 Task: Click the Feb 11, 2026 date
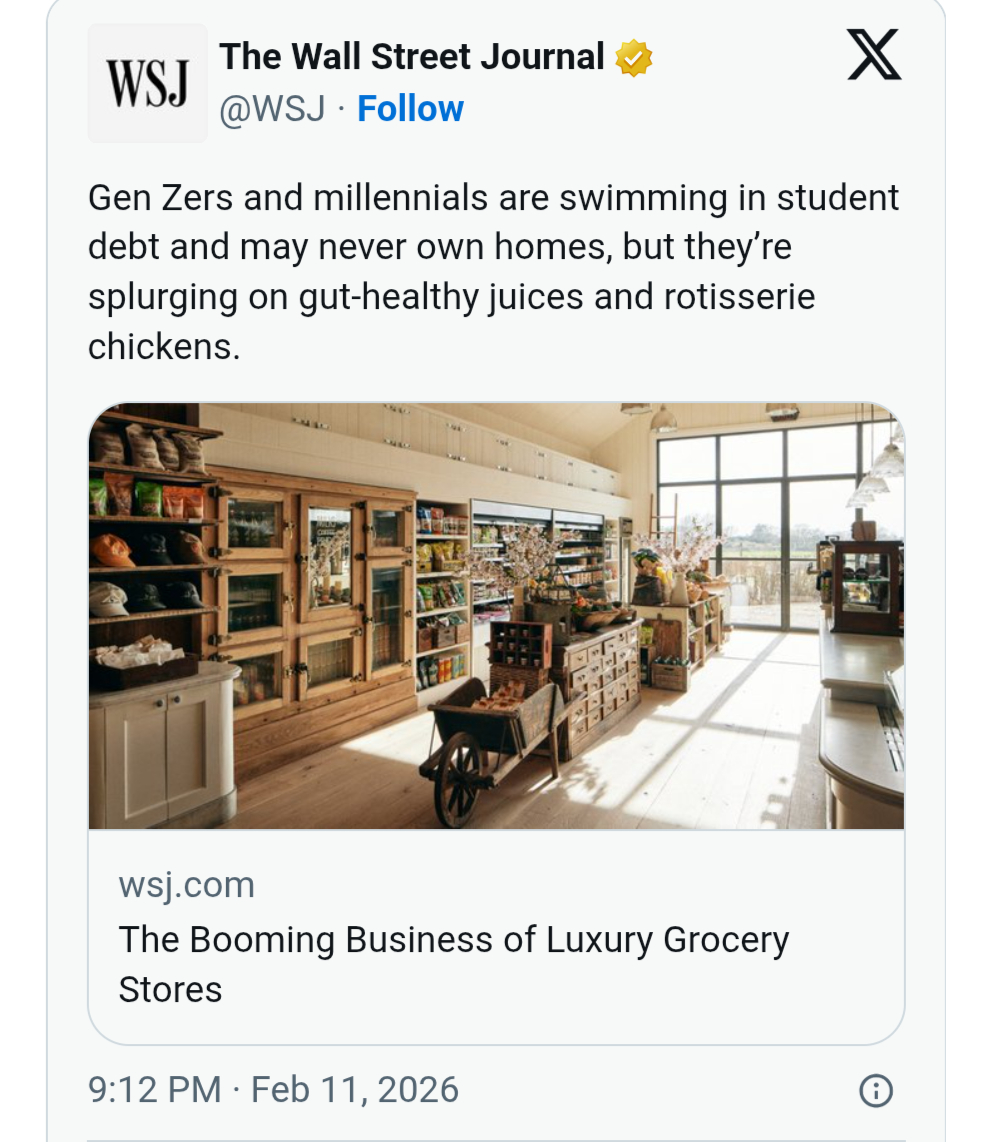point(355,1089)
